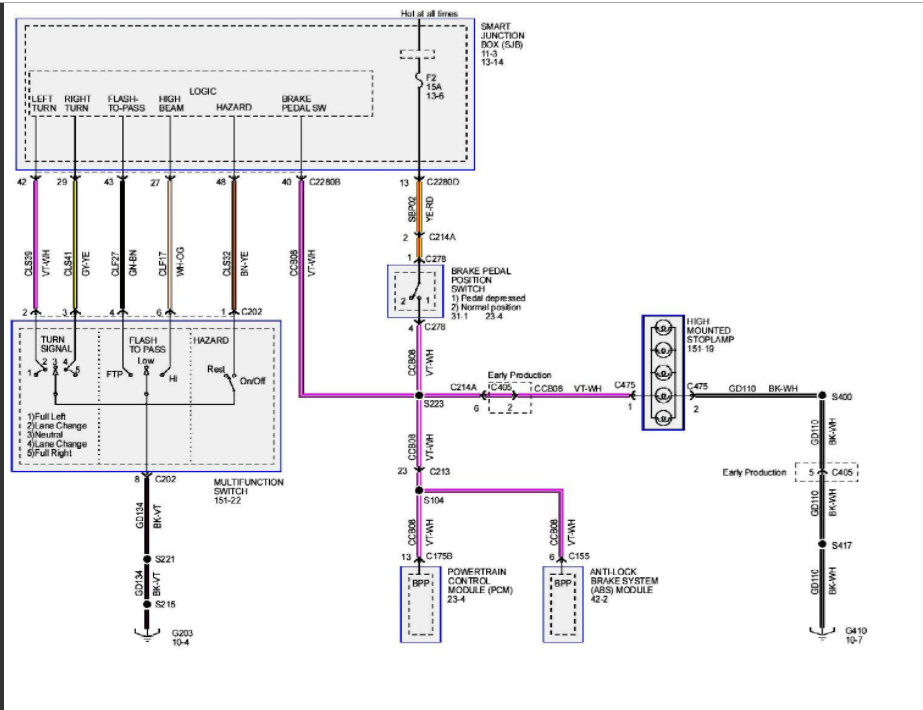Click the LOGIC block label
The height and width of the screenshot is (710, 923).
[x=202, y=91]
